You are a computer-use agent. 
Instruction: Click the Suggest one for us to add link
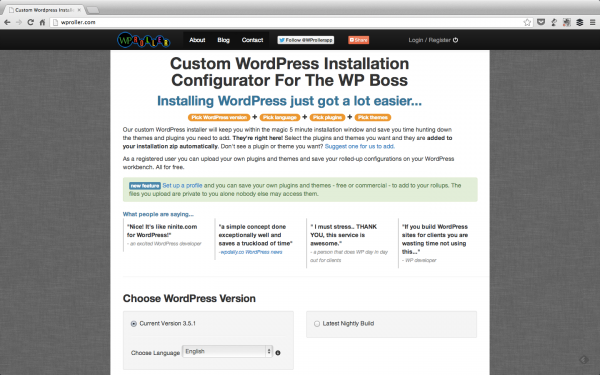click(x=360, y=146)
